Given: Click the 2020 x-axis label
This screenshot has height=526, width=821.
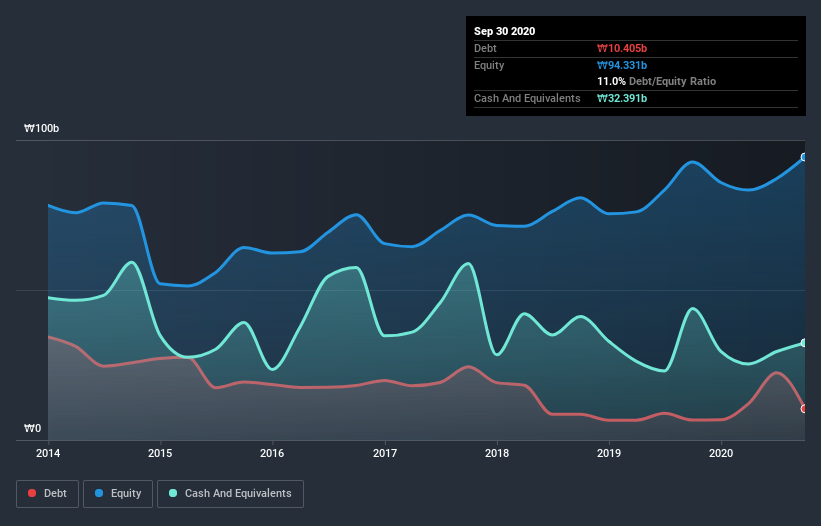Looking at the screenshot, I should (721, 453).
